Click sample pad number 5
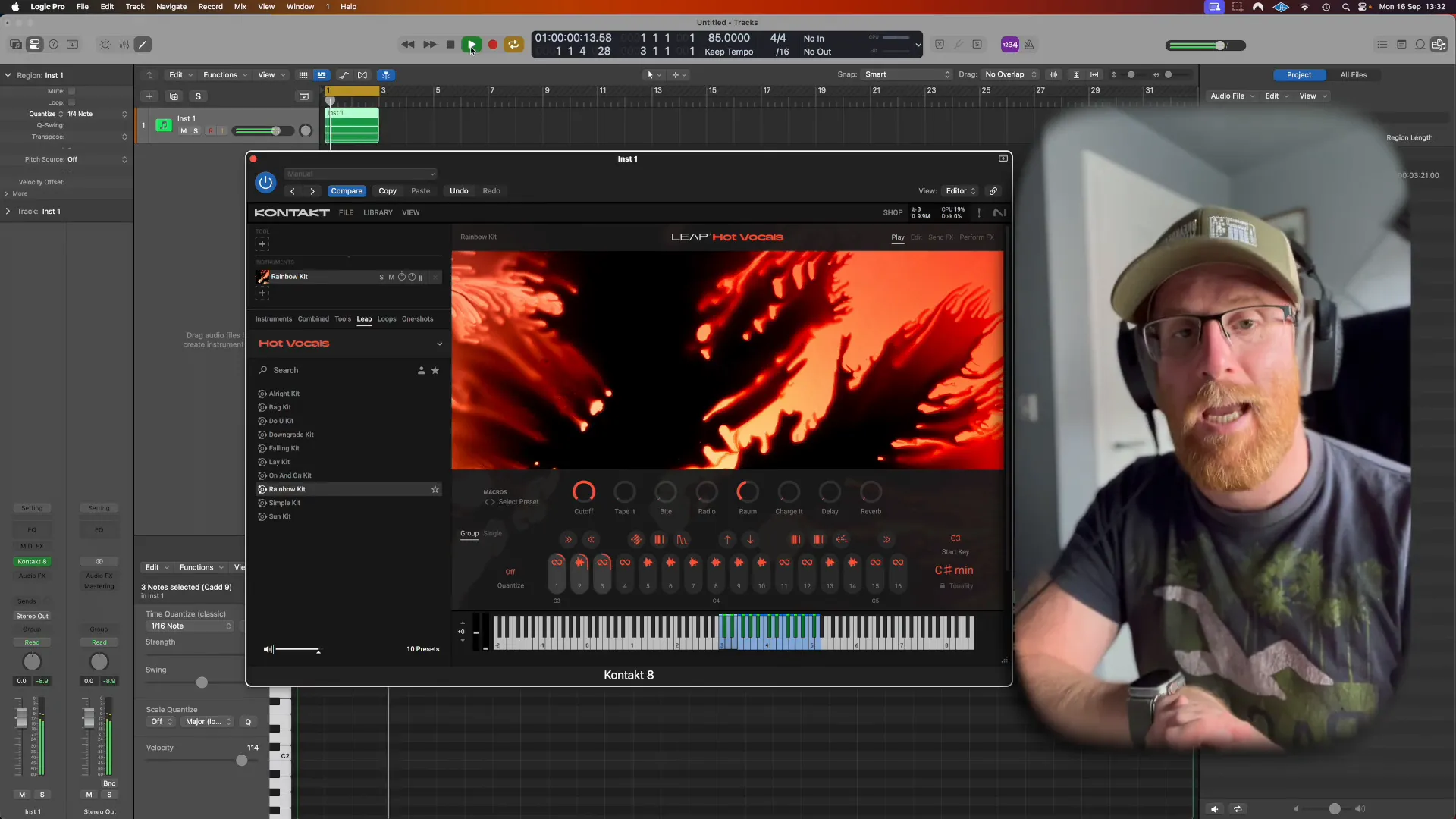The height and width of the screenshot is (819, 1456). click(648, 573)
